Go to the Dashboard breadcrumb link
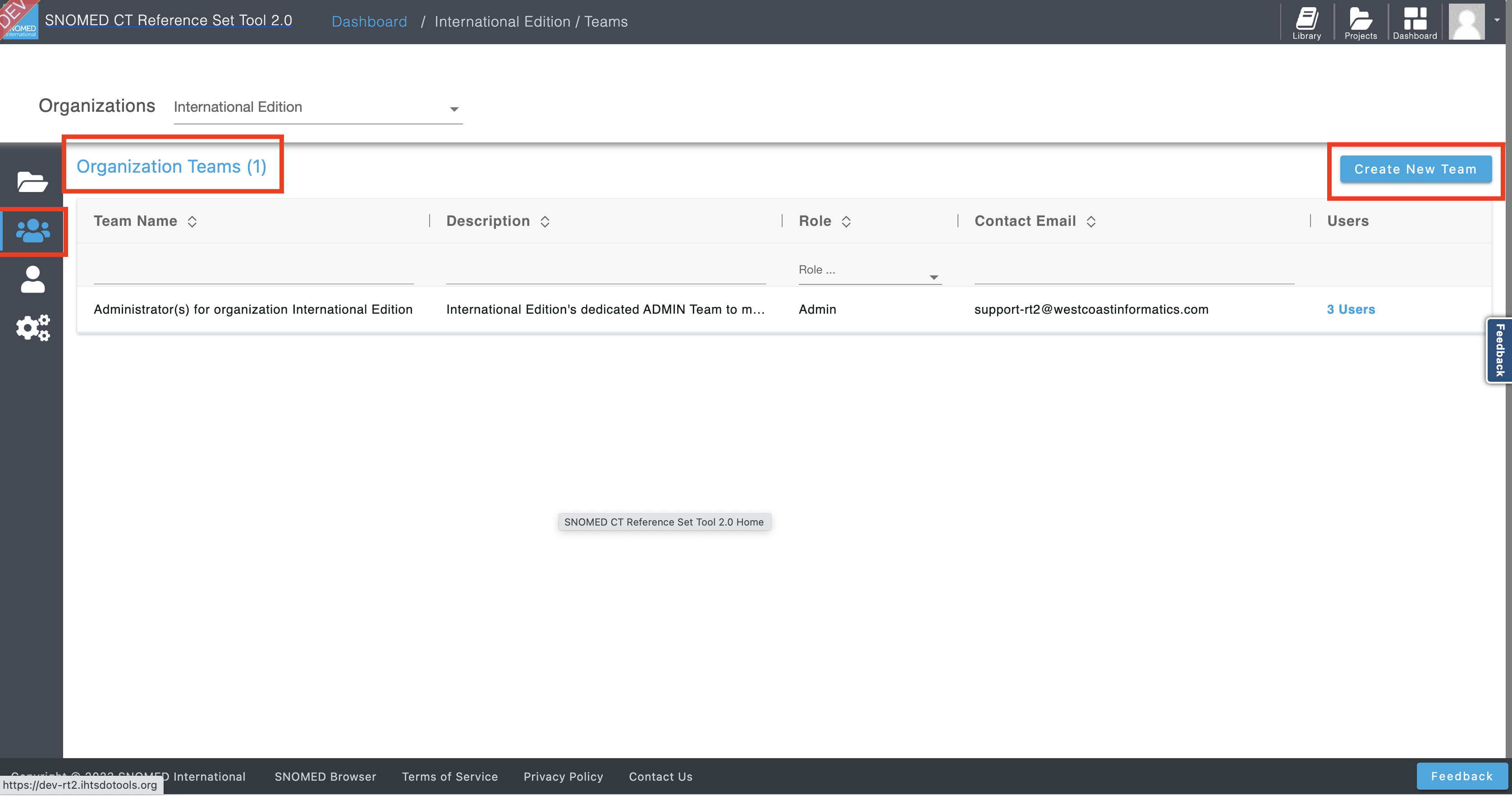The height and width of the screenshot is (796, 1512). pyautogui.click(x=369, y=22)
